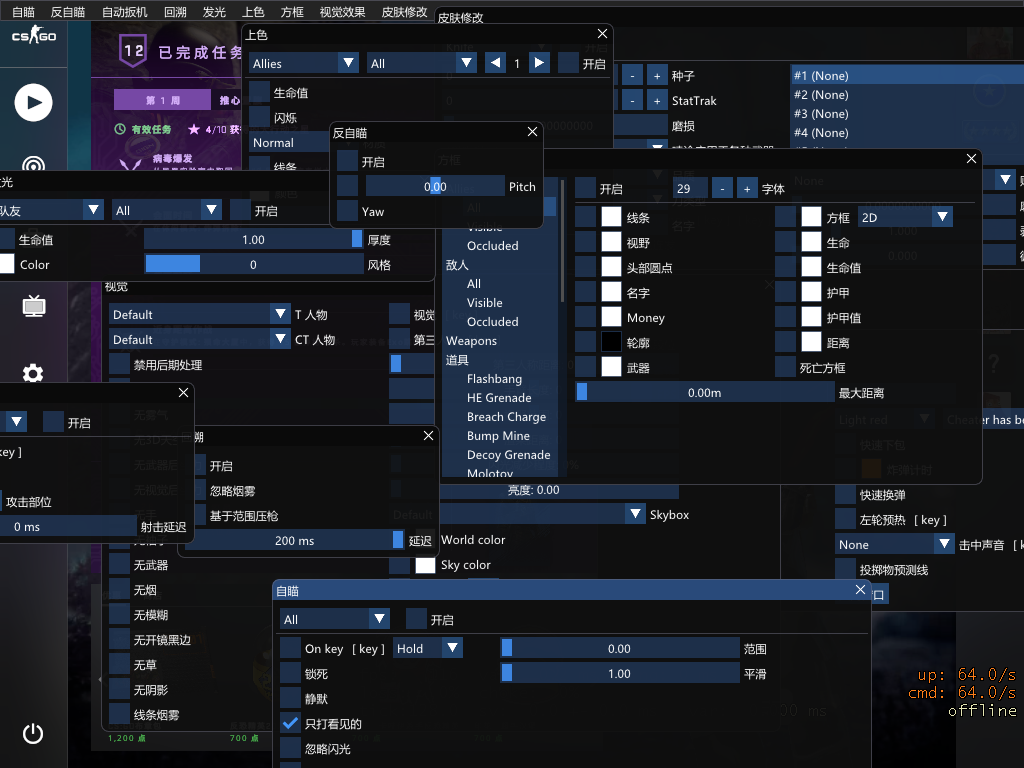The width and height of the screenshot is (1024, 768).
Task: Open the settings gear in the left sidebar
Action: pos(33,373)
